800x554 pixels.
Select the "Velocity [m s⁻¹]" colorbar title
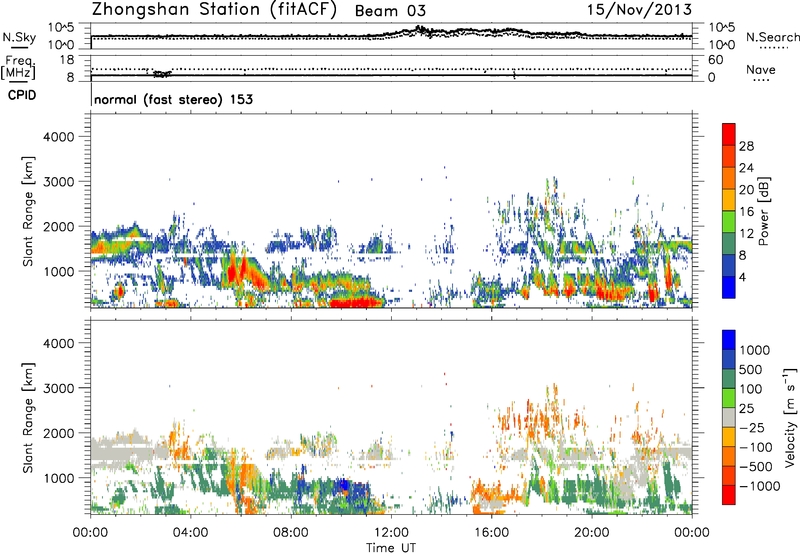tap(790, 417)
